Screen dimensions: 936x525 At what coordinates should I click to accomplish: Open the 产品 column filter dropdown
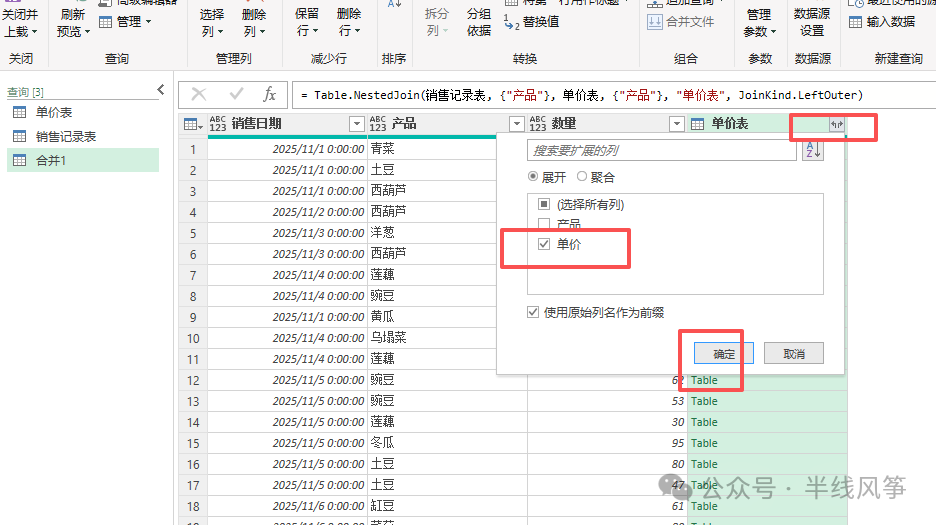516,124
